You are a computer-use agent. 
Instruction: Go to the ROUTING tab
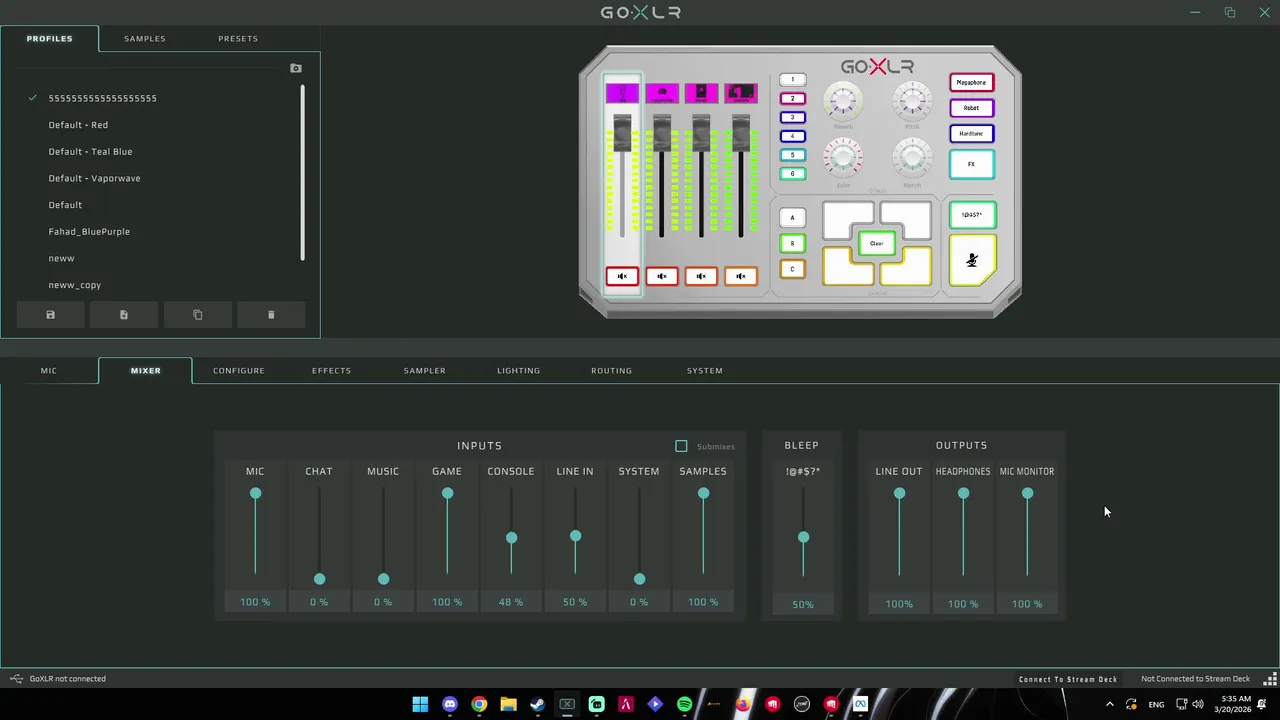(x=611, y=371)
